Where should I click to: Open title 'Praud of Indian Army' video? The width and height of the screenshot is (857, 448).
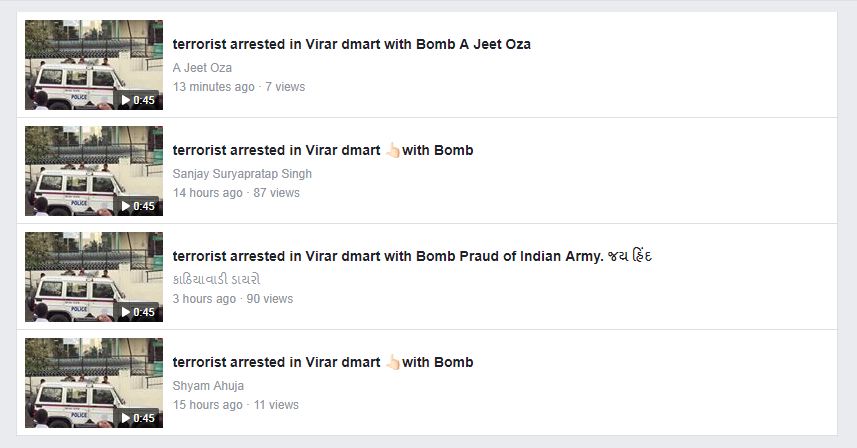(x=412, y=256)
